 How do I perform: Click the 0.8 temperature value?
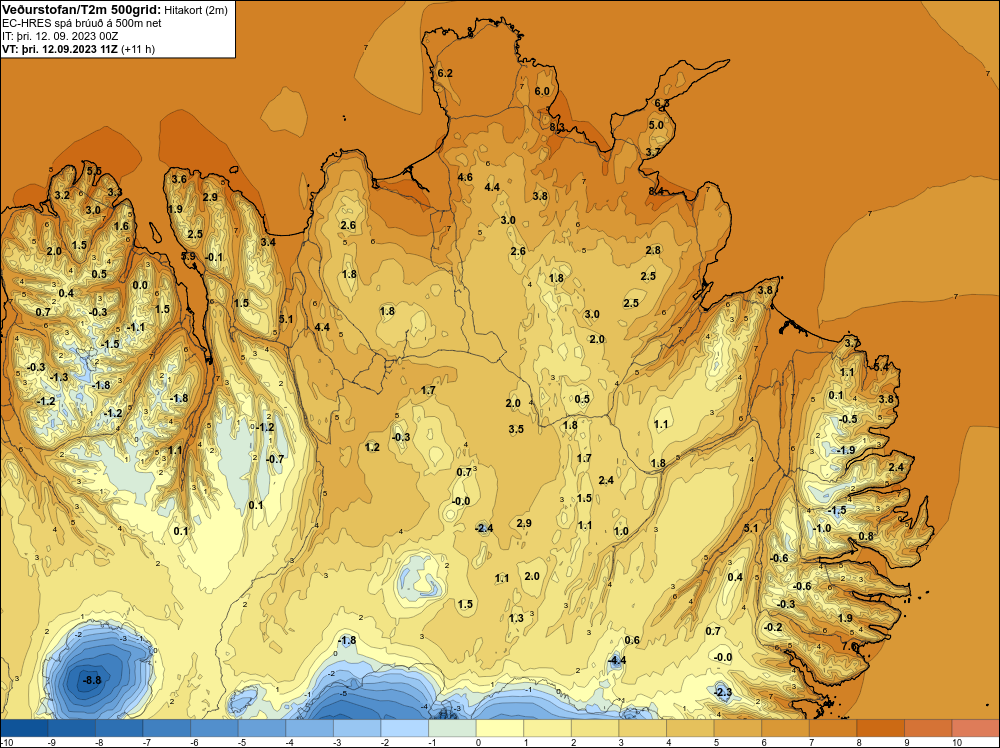[865, 536]
